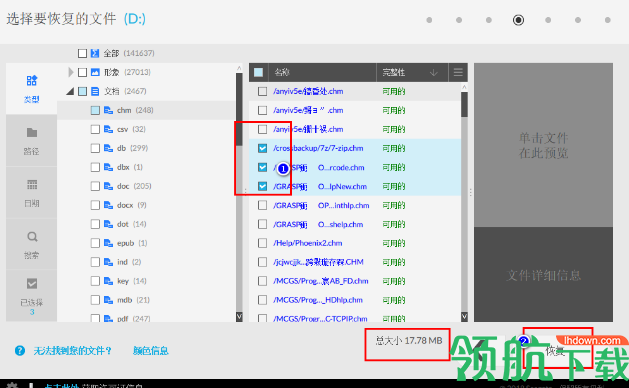Switch to the path folder sidebar tab
Viewport: 629px width, 388px height.
coord(31,140)
